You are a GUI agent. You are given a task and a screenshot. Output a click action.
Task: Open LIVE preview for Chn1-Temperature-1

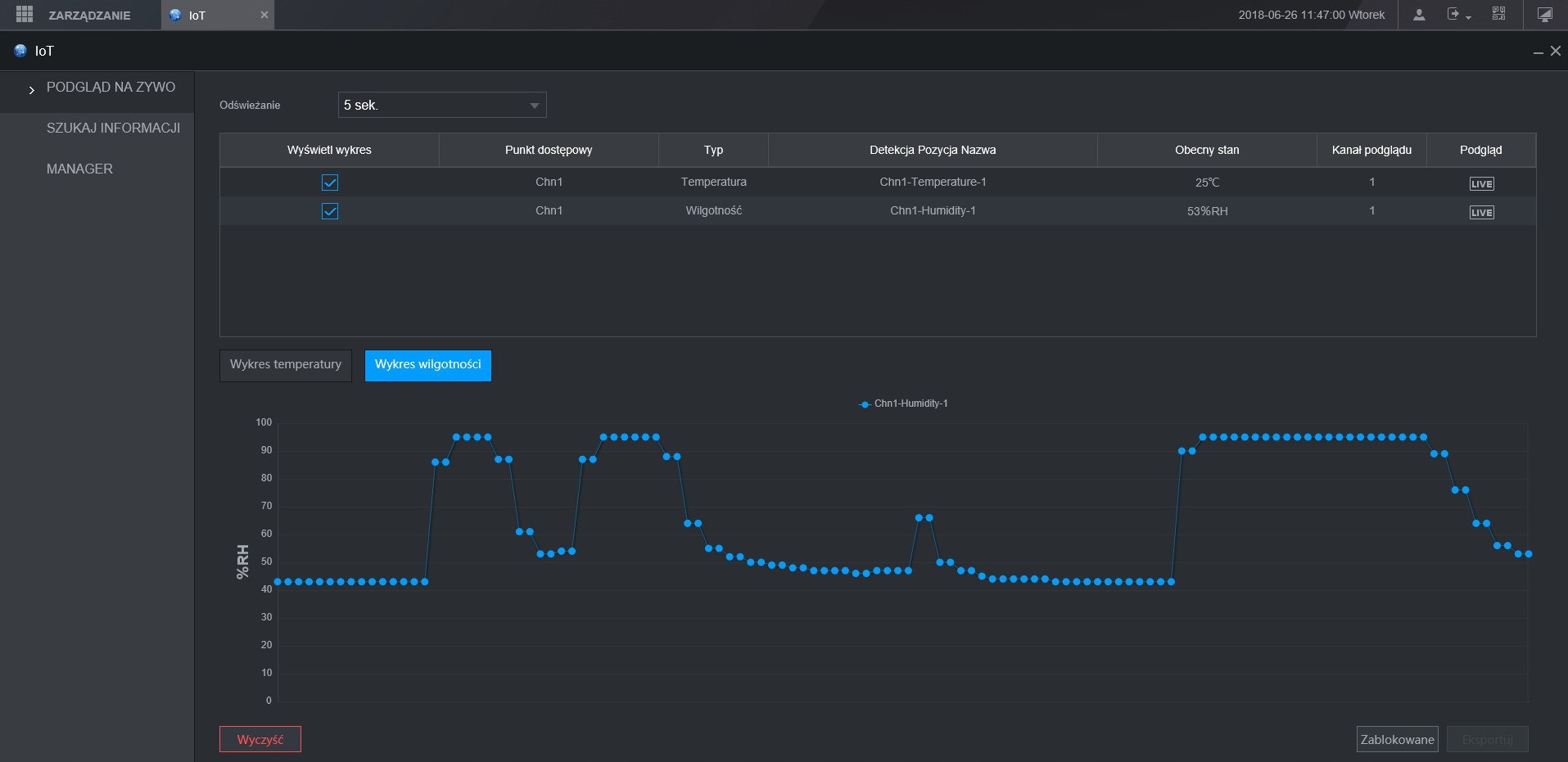click(x=1481, y=183)
